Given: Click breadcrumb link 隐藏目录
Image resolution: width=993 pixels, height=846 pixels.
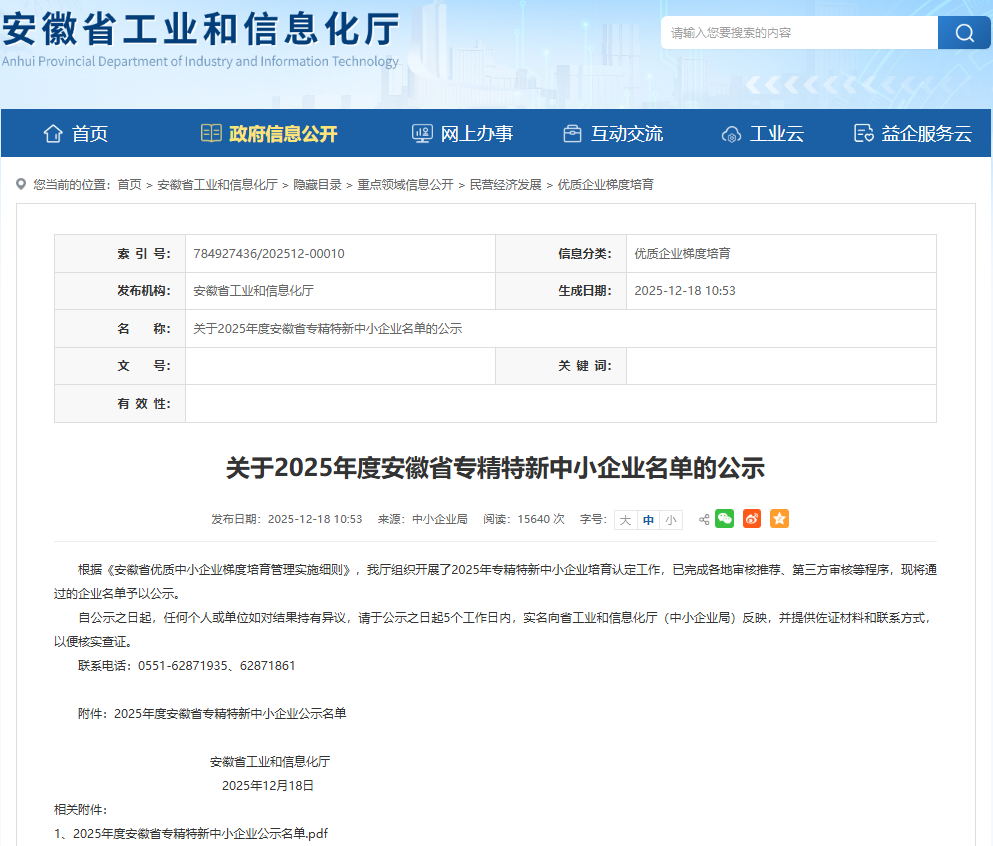Looking at the screenshot, I should click(317, 184).
